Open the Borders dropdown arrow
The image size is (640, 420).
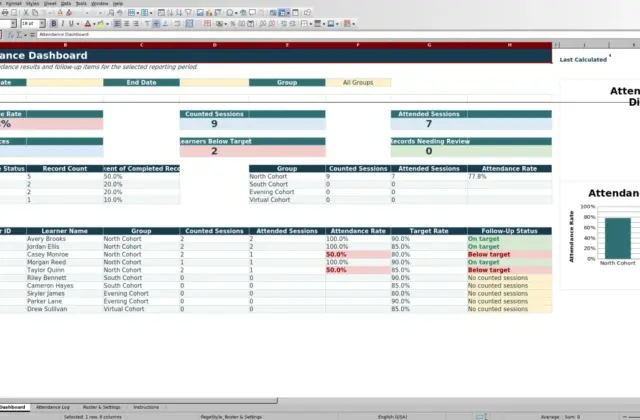pos(311,24)
